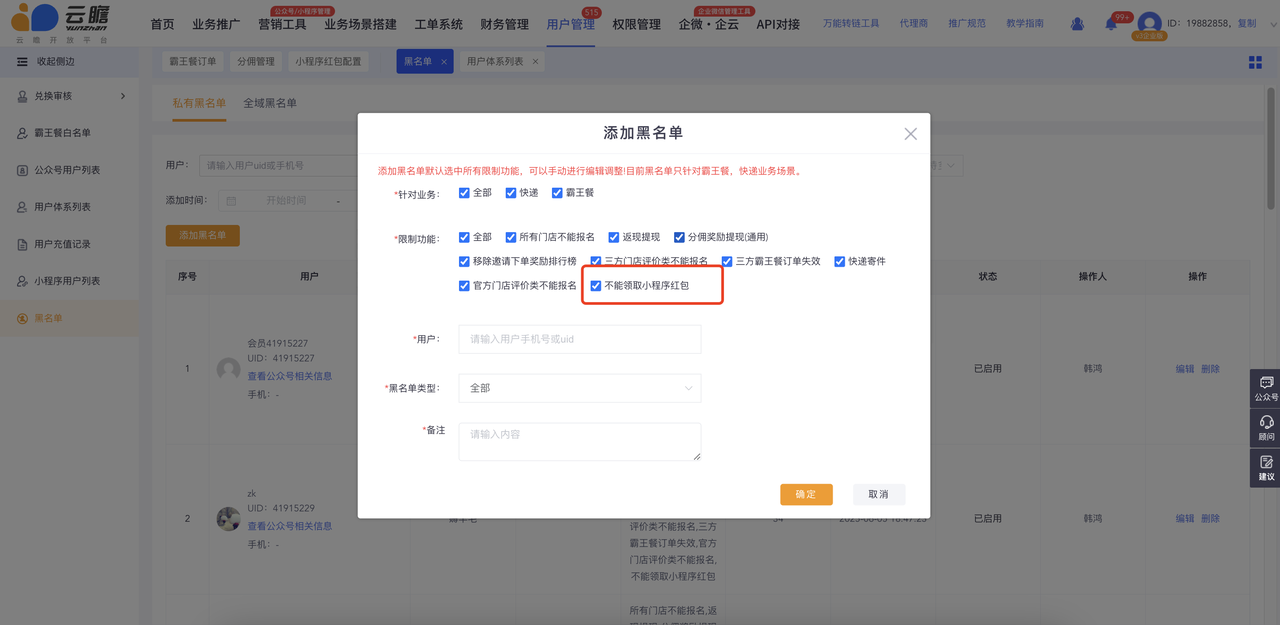This screenshot has height=625, width=1280.
Task: Click the 备注 textarea in dialog
Action: 580,442
